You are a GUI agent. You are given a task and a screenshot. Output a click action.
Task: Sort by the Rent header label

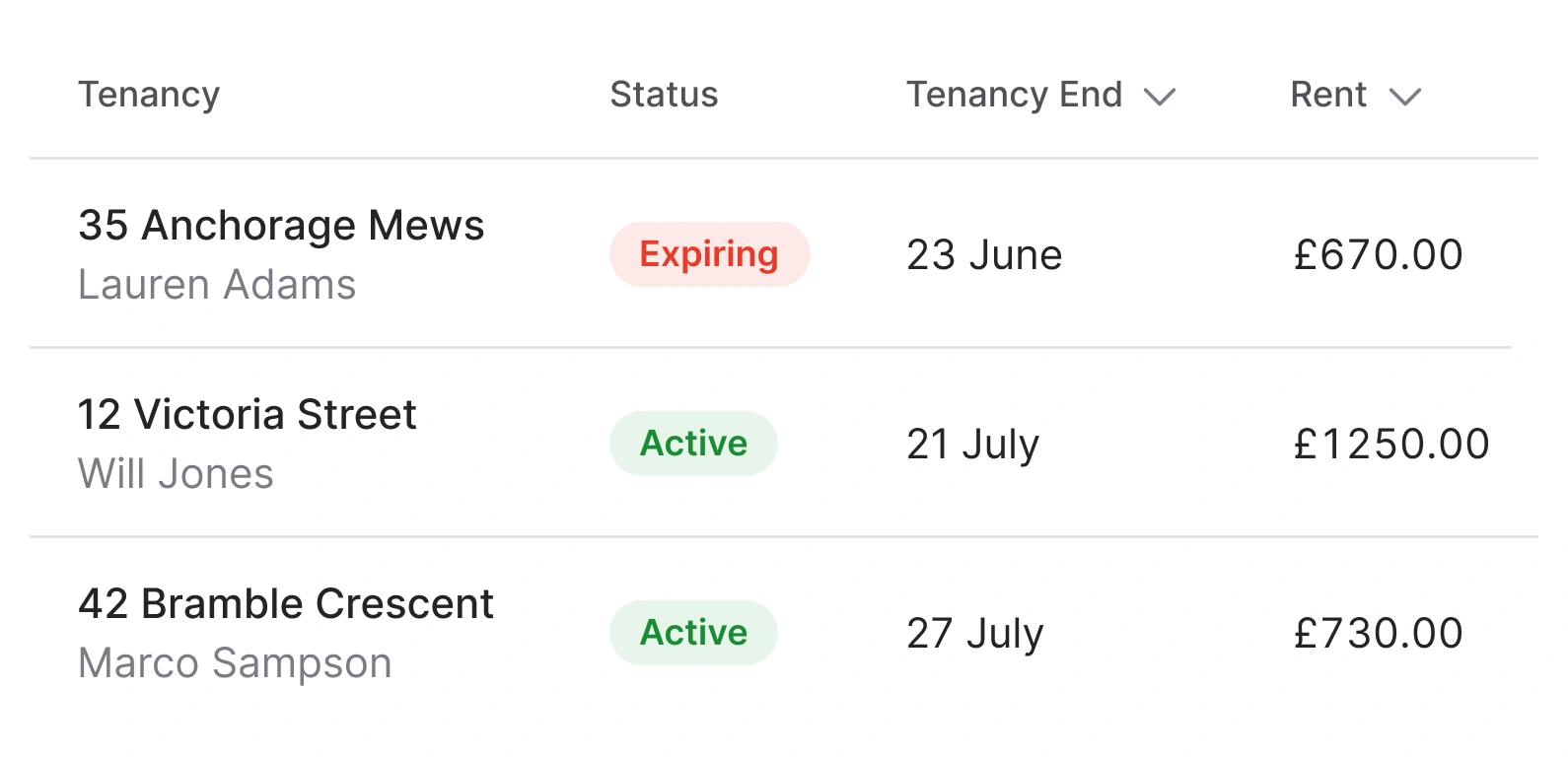tap(1327, 95)
